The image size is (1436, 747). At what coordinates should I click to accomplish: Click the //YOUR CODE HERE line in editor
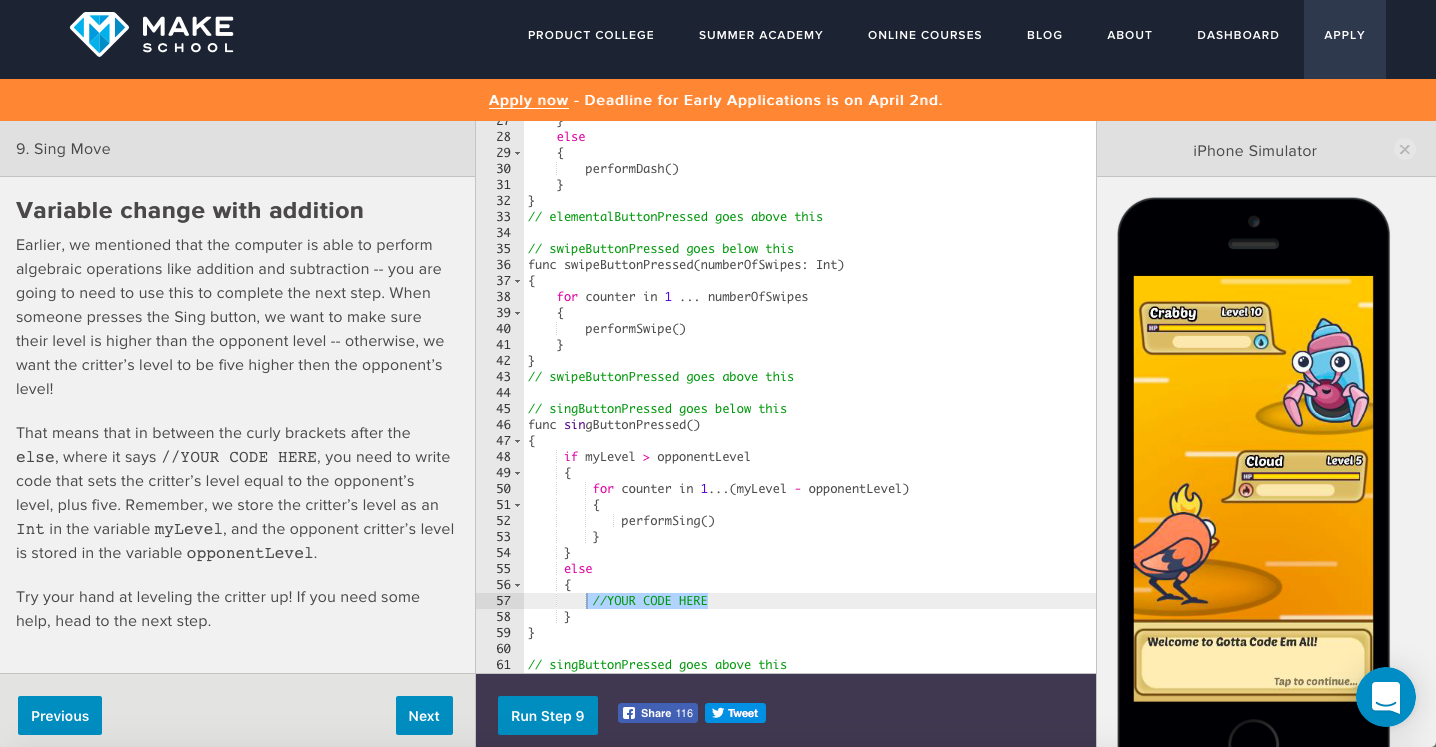point(649,601)
